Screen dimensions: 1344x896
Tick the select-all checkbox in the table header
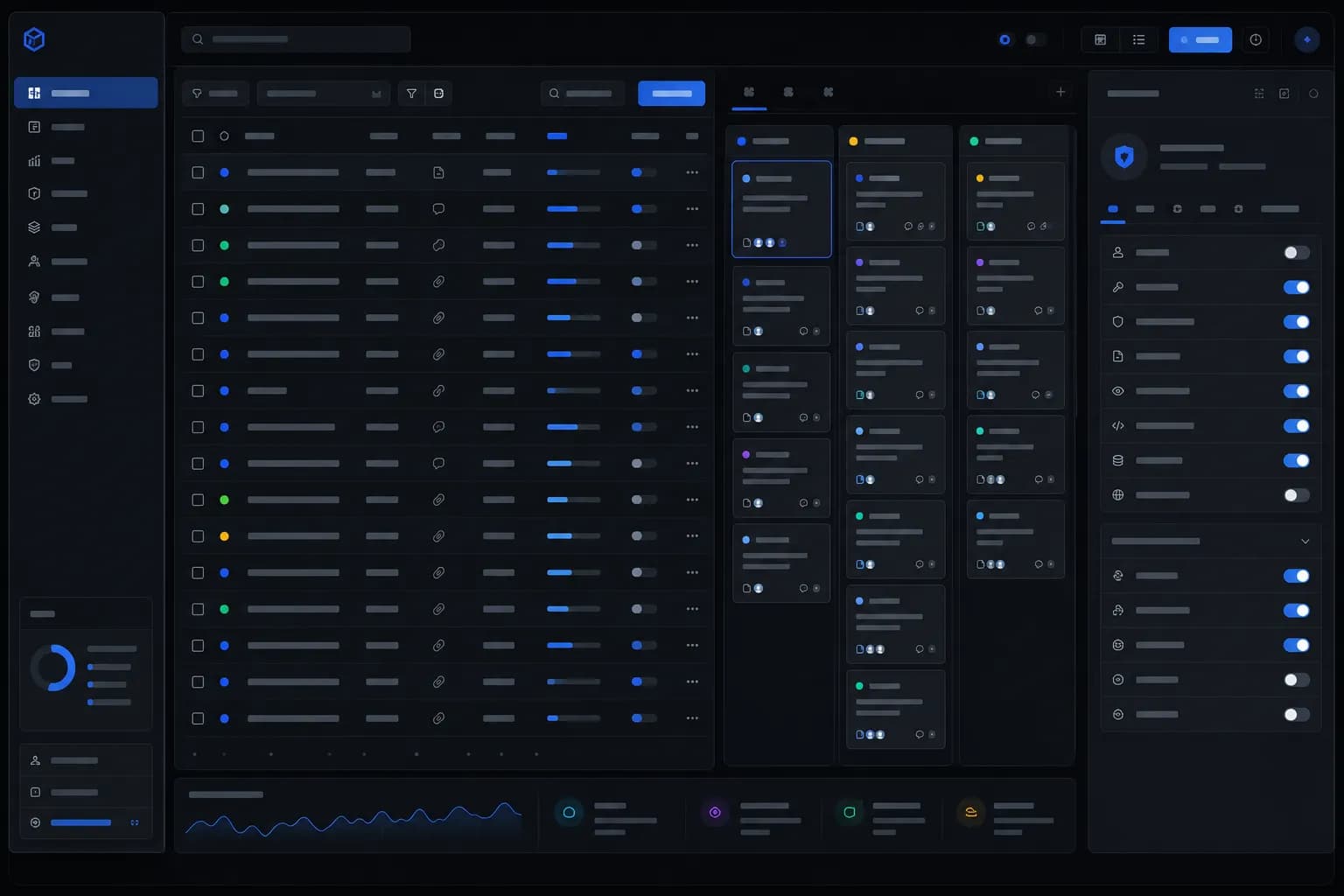point(198,136)
